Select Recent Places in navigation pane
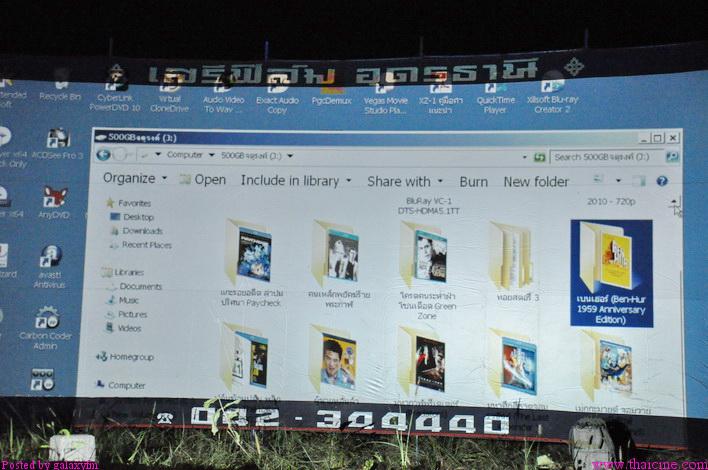708x470 pixels. pyautogui.click(x=140, y=245)
